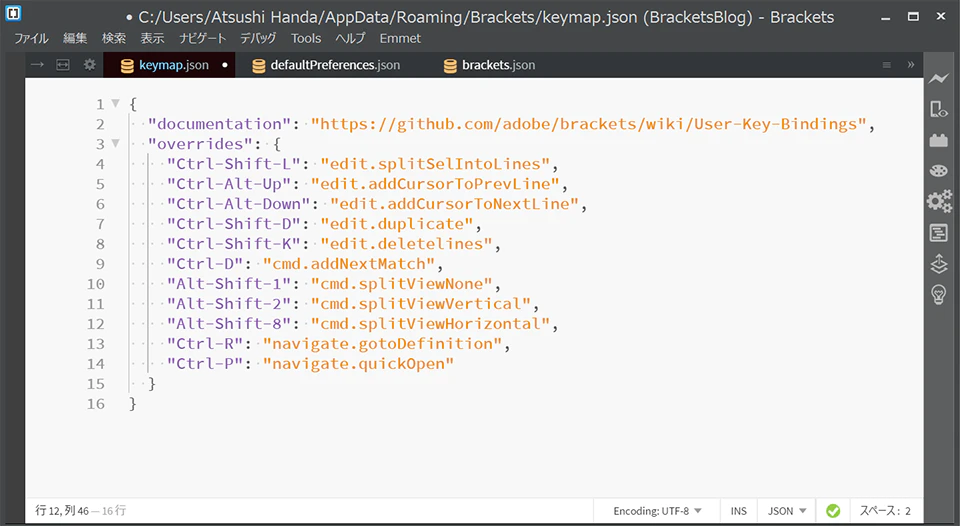Open the ナビゲート menu

pos(202,38)
